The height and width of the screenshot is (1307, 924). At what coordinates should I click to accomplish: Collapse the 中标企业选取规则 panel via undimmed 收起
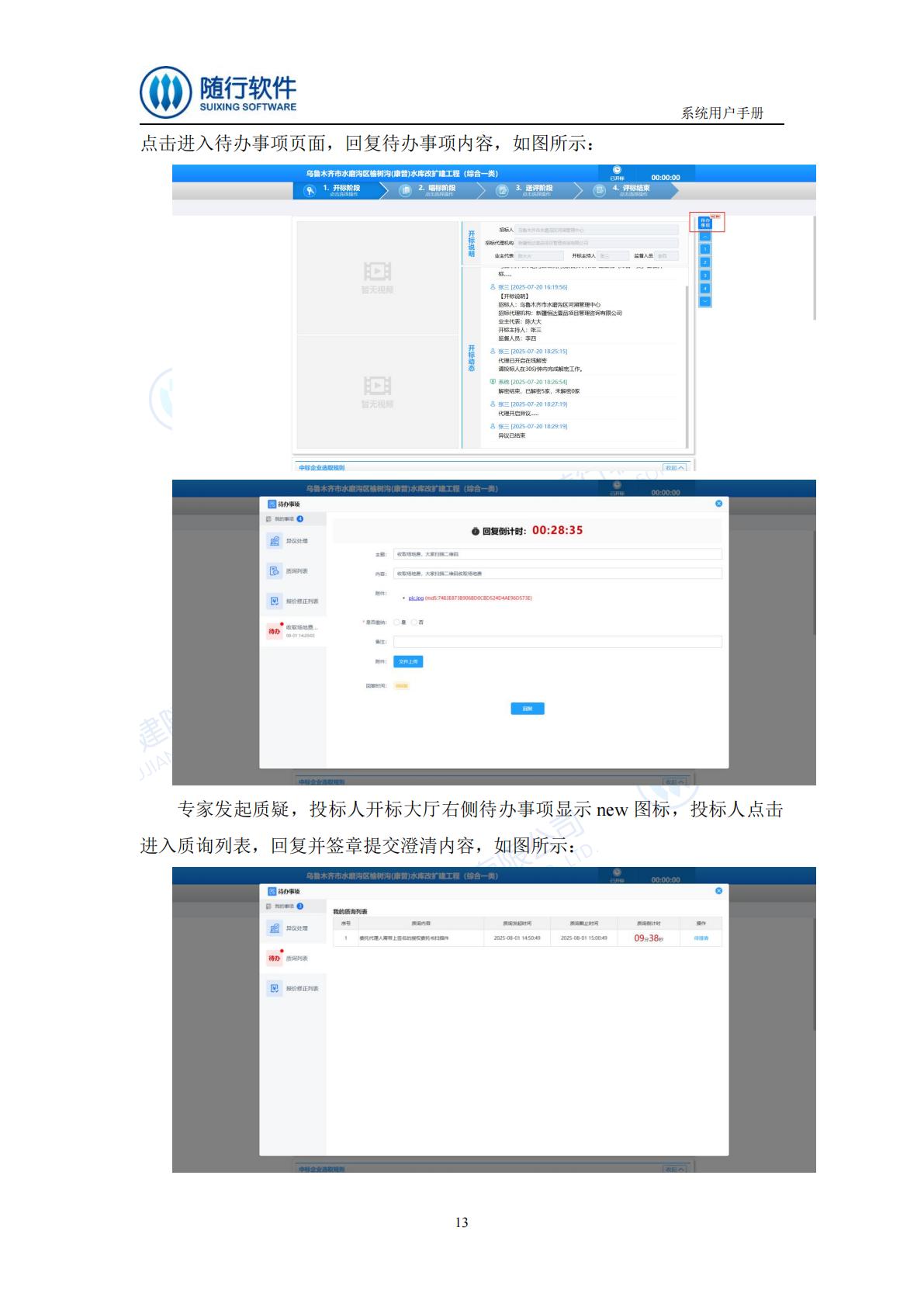pos(674,468)
